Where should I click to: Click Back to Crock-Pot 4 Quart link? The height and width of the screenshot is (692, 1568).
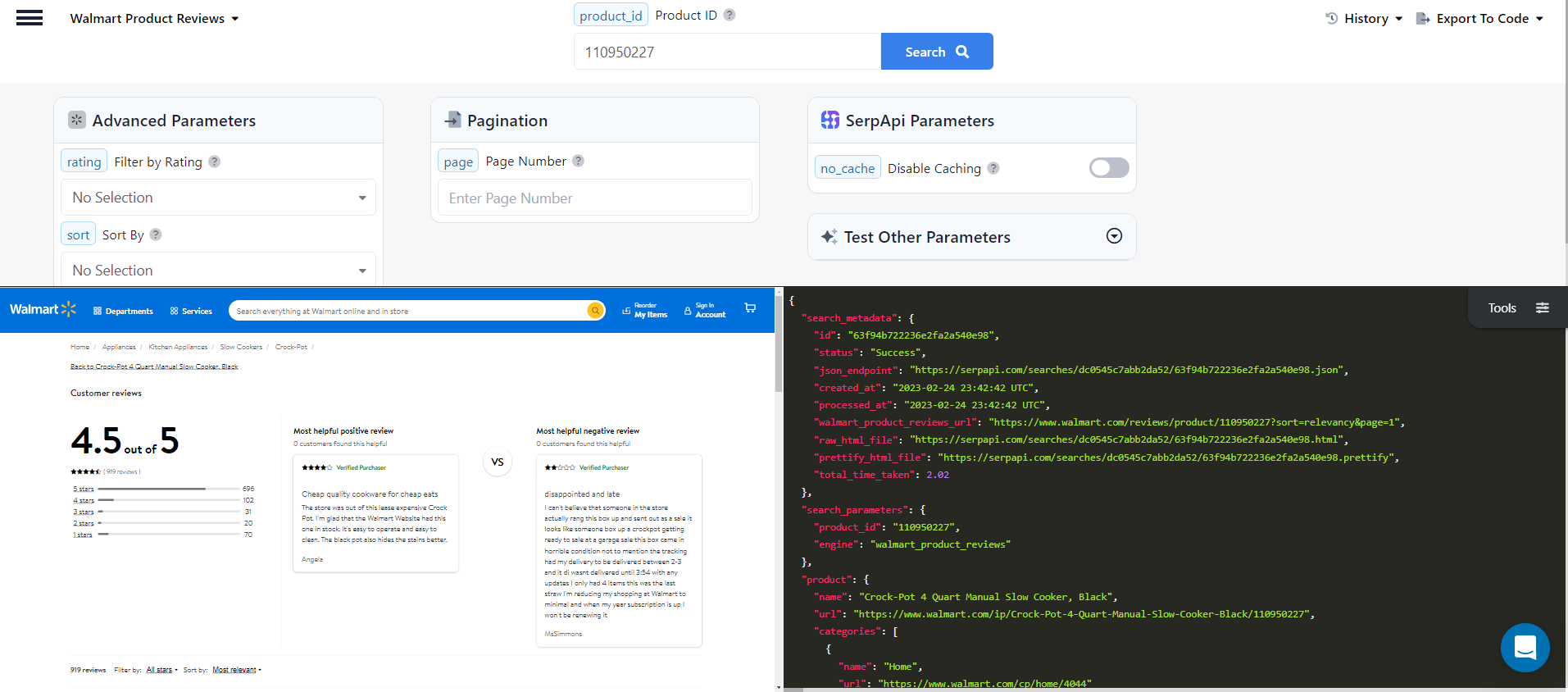coord(154,366)
